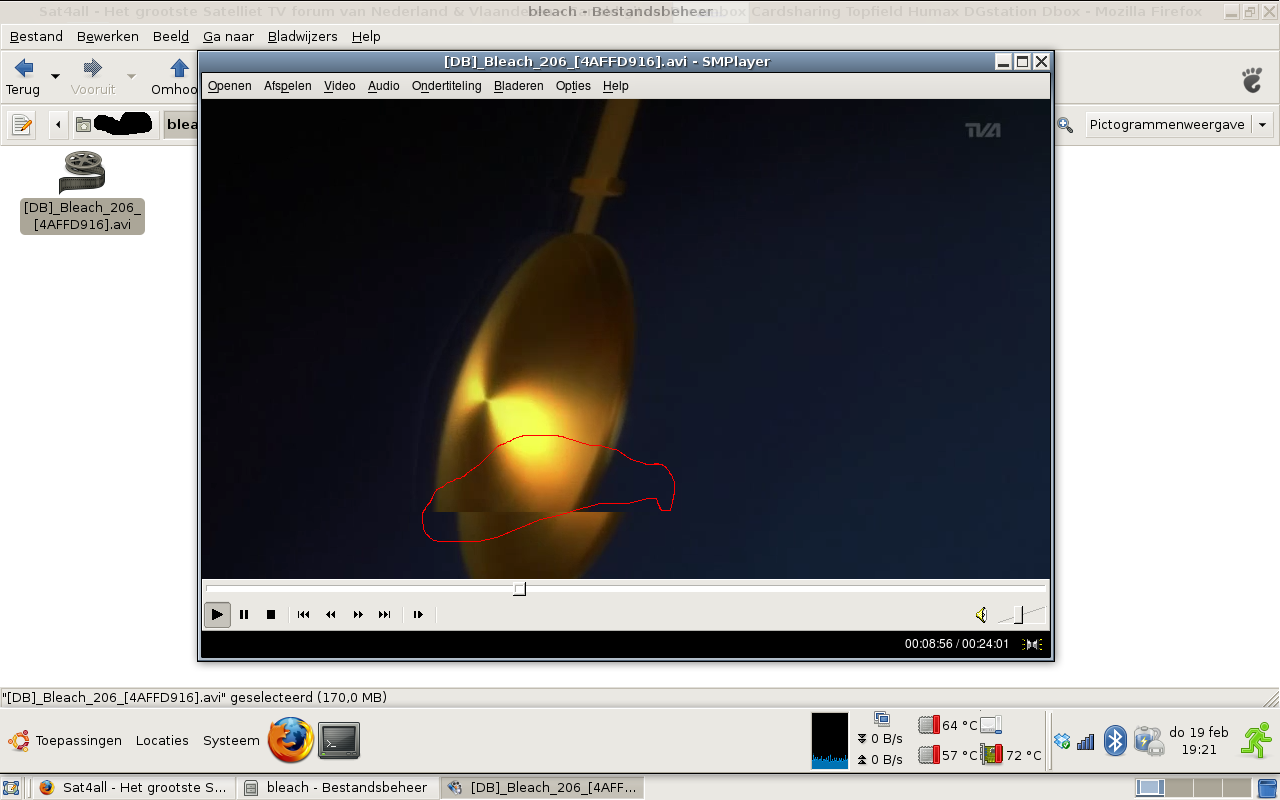The image size is (1280, 800).
Task: Open the Opties menu in SMPlayer
Action: pos(574,86)
